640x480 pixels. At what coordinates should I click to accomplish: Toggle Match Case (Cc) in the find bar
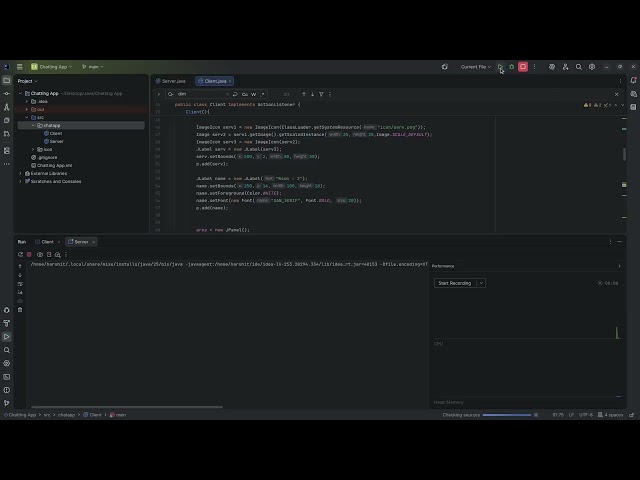coord(244,94)
